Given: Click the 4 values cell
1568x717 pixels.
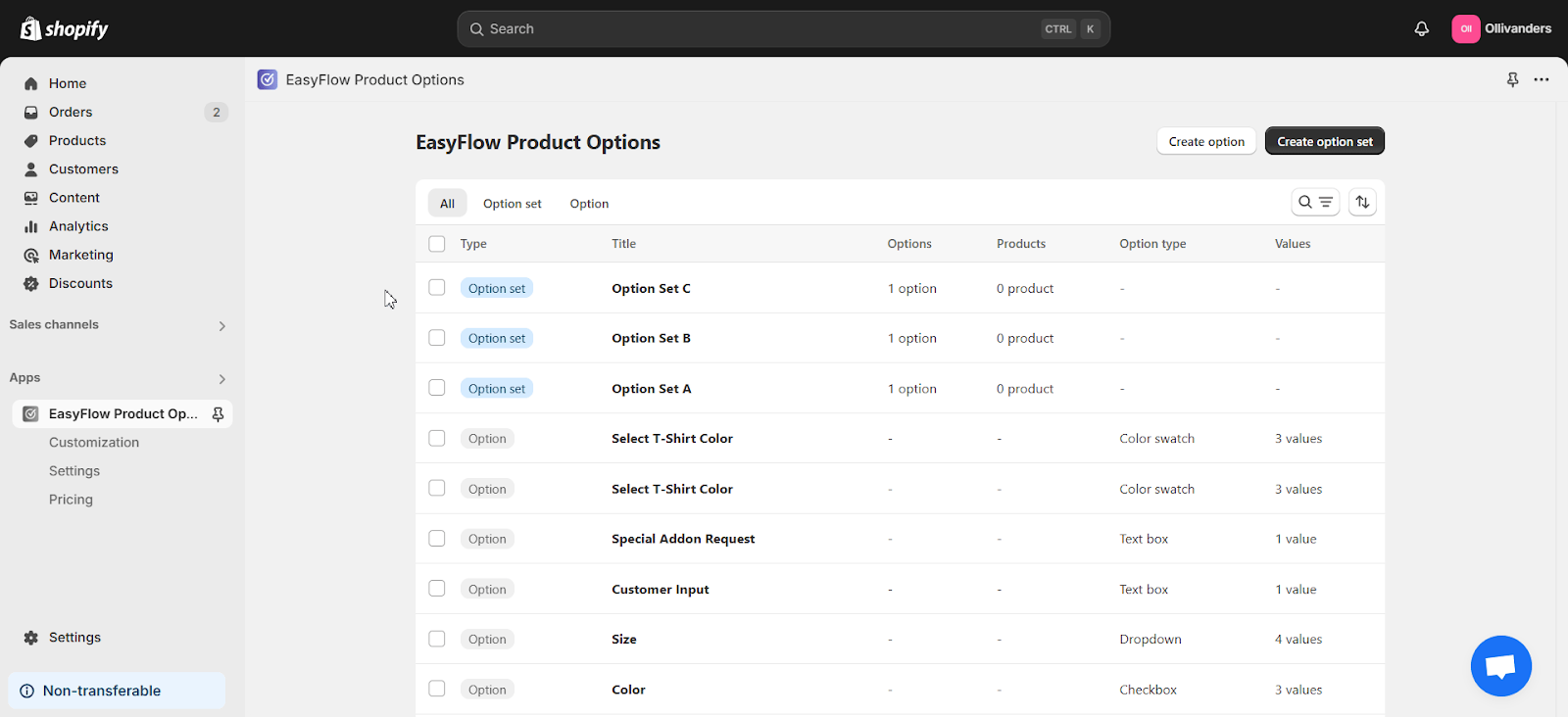Looking at the screenshot, I should click(x=1298, y=640).
